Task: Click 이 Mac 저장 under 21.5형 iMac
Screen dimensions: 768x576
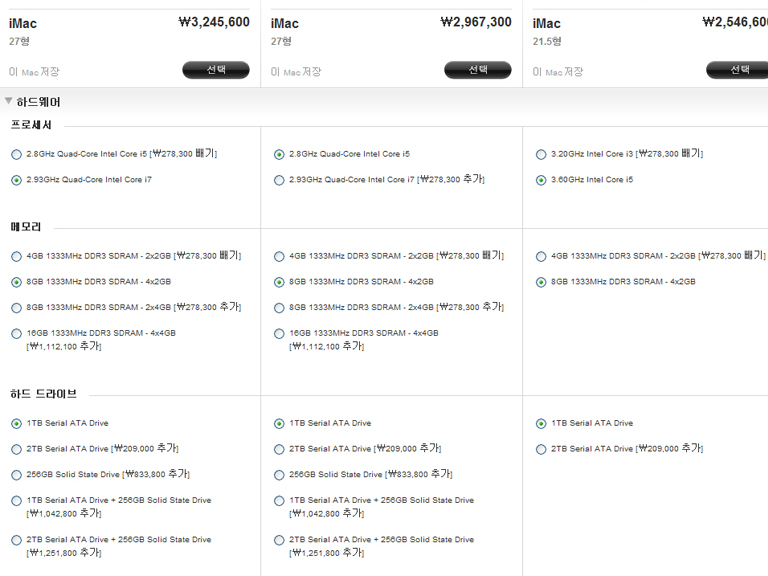Action: tap(558, 72)
